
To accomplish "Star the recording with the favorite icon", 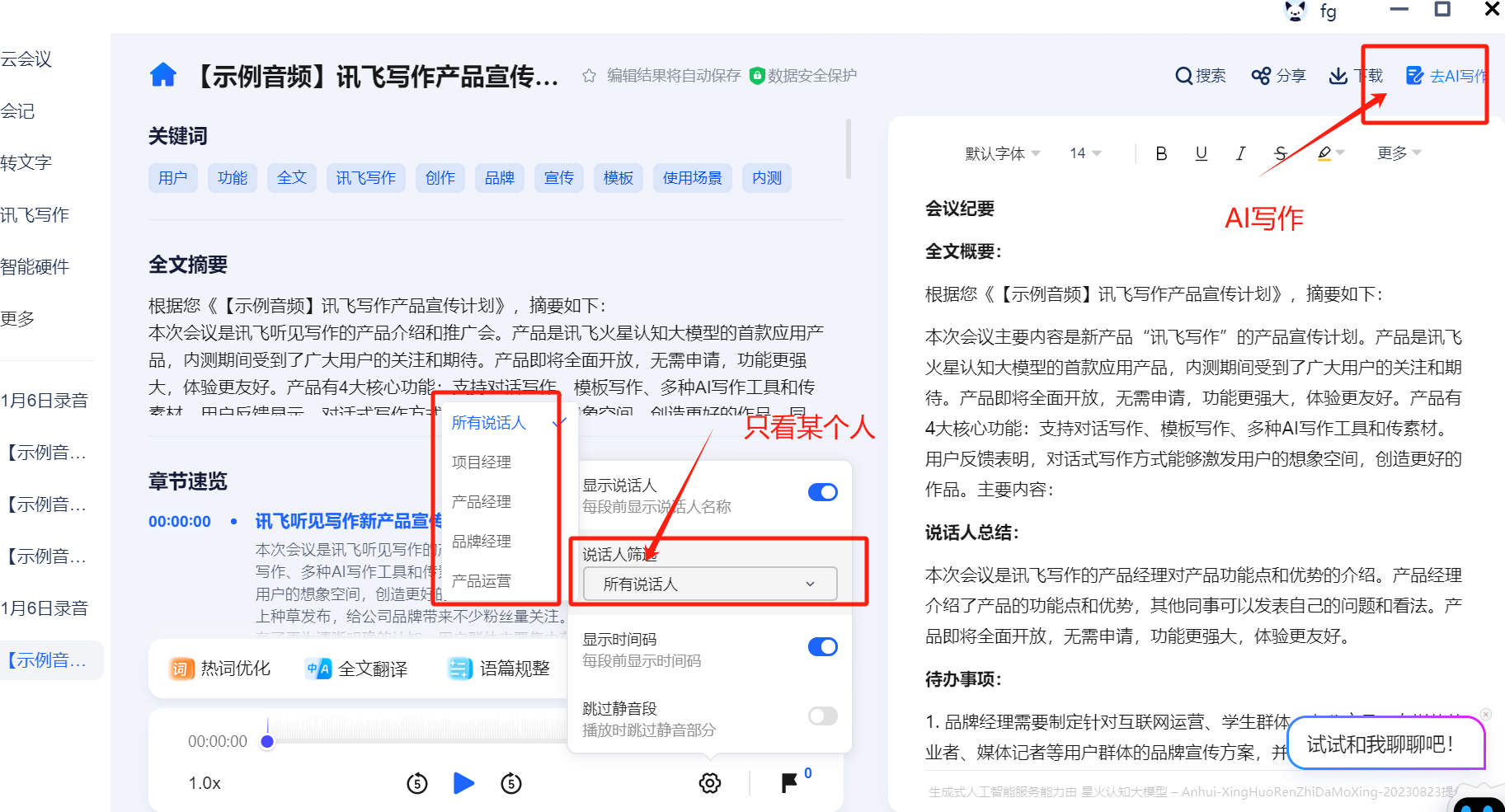I will pos(589,76).
